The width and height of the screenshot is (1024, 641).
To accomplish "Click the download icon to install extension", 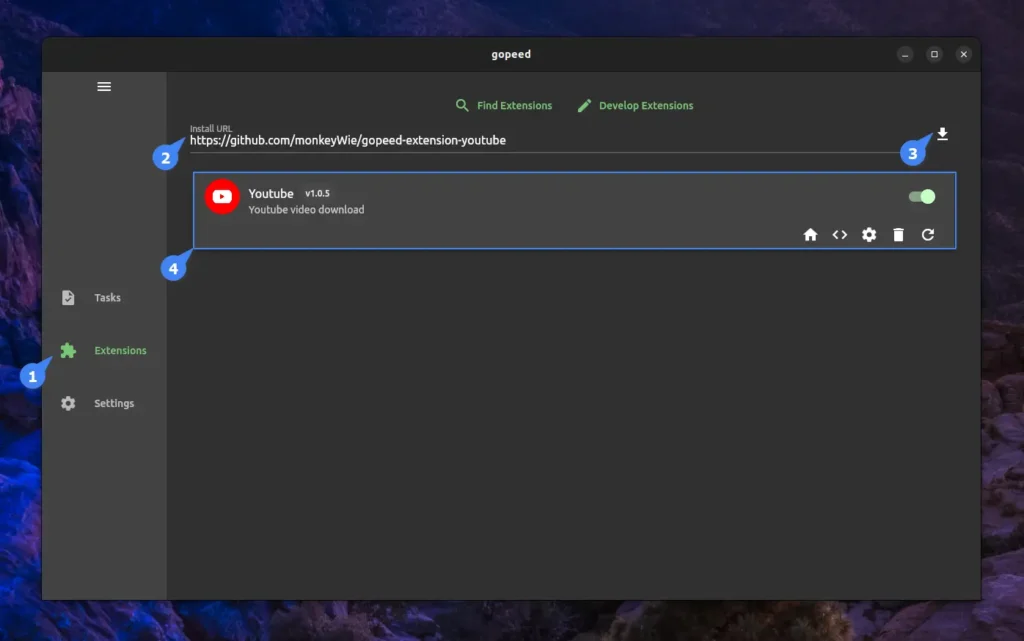I will pyautogui.click(x=942, y=134).
